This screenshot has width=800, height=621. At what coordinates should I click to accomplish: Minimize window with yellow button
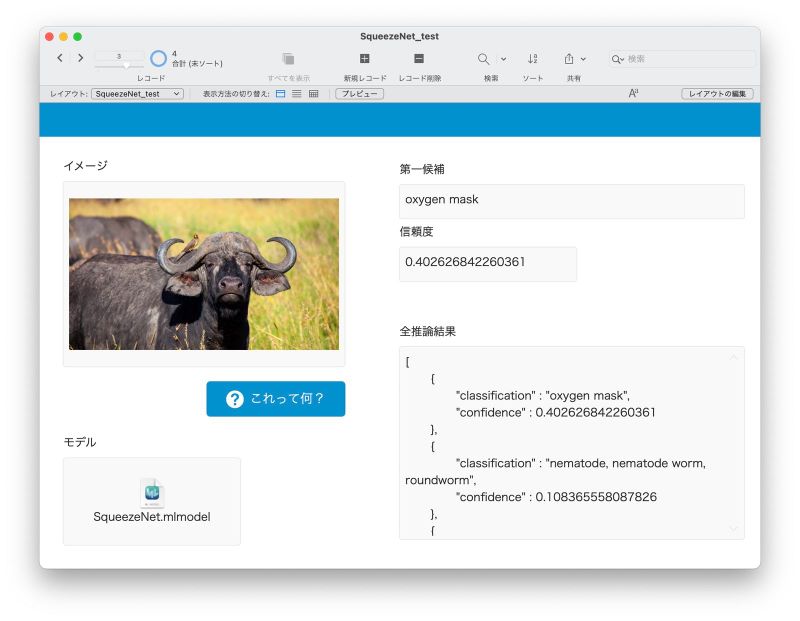tap(63, 37)
